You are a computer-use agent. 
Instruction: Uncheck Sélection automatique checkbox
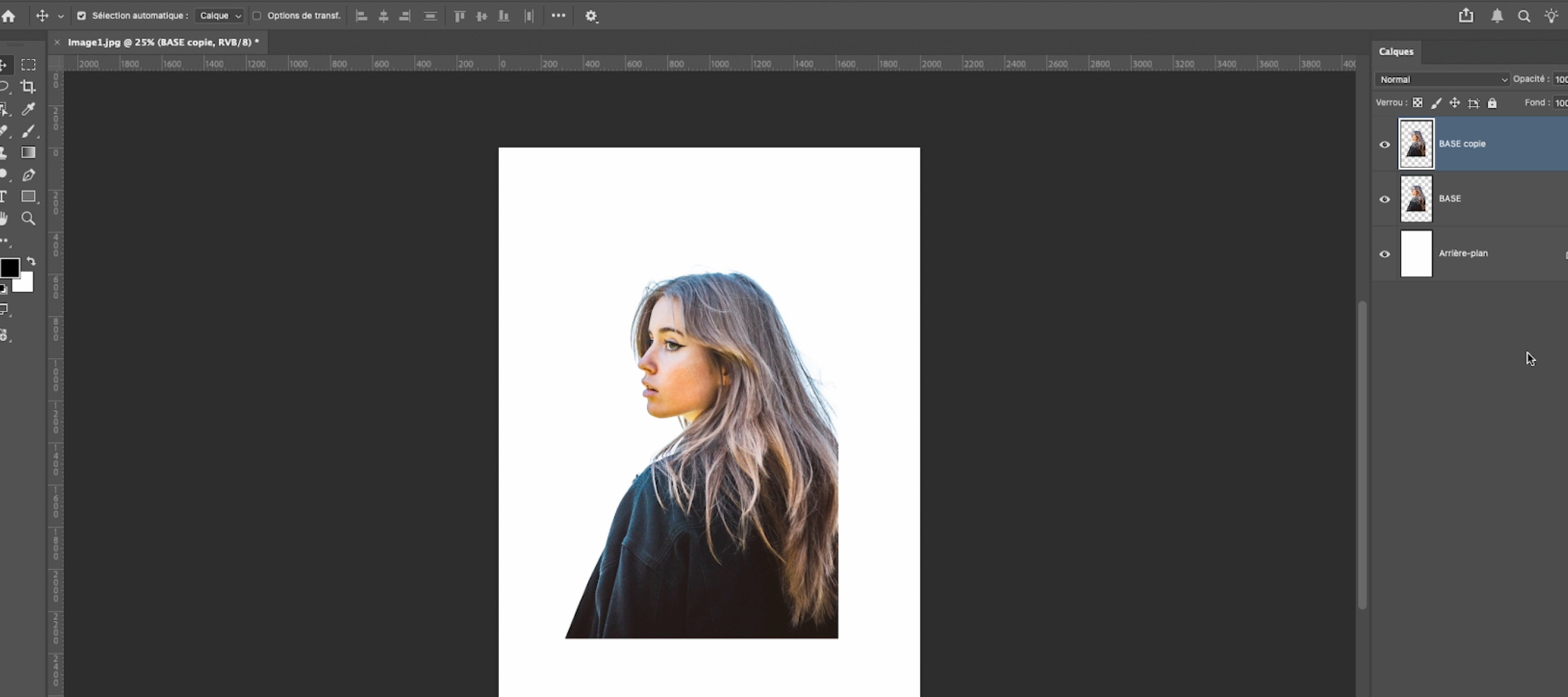click(81, 16)
